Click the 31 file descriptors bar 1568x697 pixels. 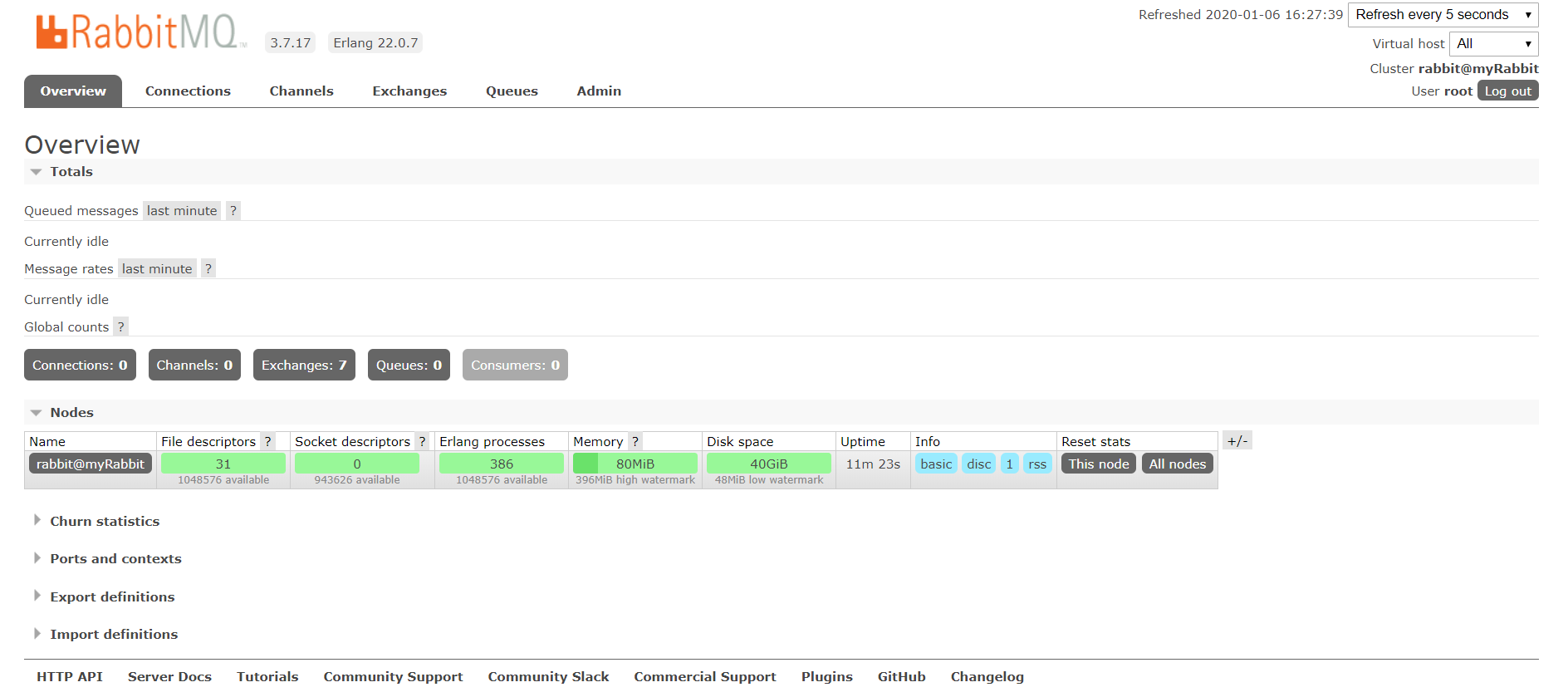point(223,464)
